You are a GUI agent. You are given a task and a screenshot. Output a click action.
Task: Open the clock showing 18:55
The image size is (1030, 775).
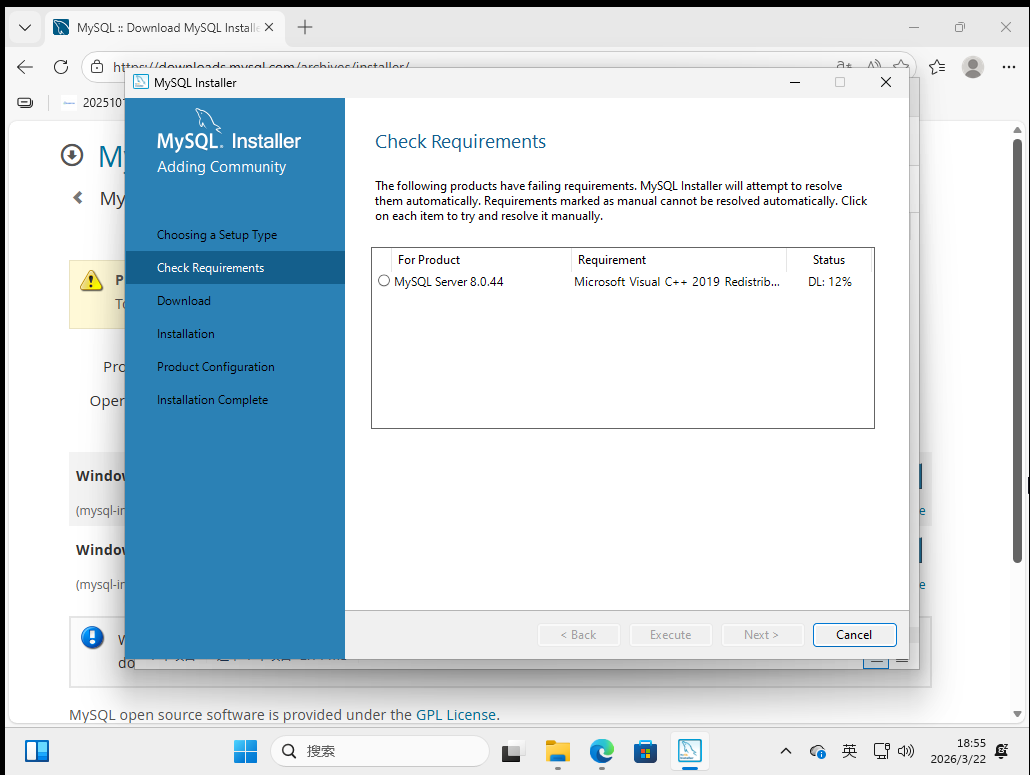click(958, 751)
